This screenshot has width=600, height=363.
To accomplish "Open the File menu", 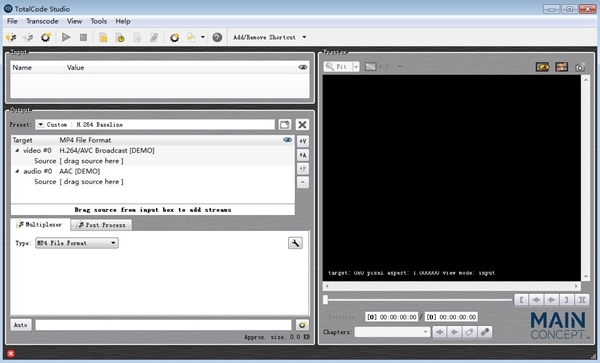I will point(12,21).
